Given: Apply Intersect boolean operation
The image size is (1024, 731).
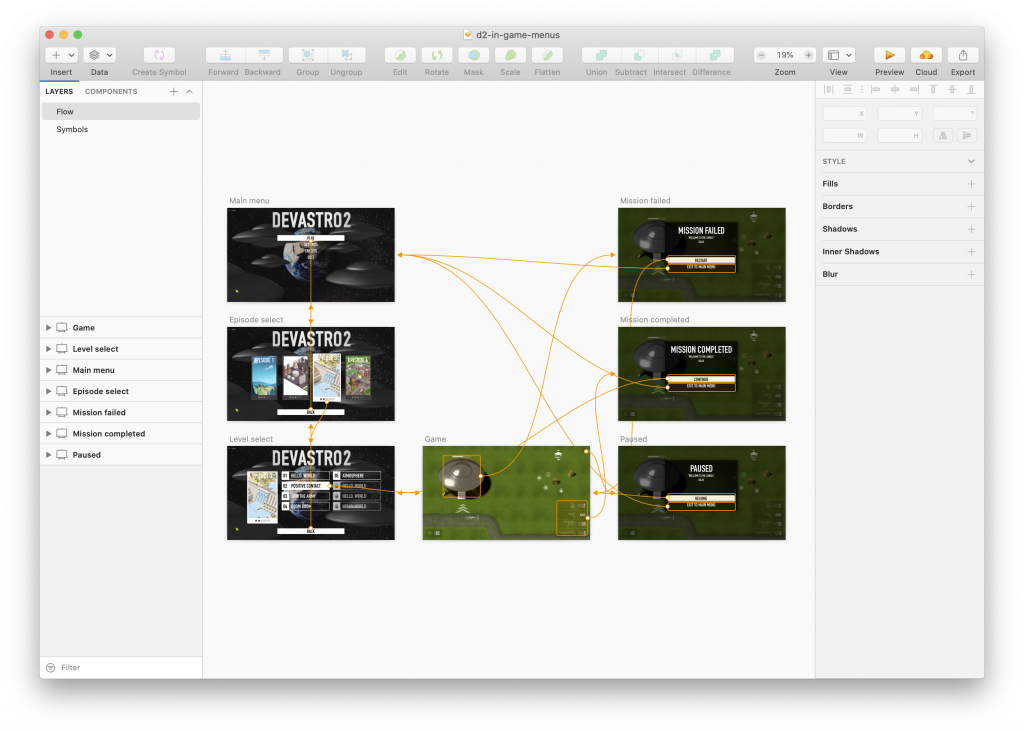Looking at the screenshot, I should tap(677, 56).
